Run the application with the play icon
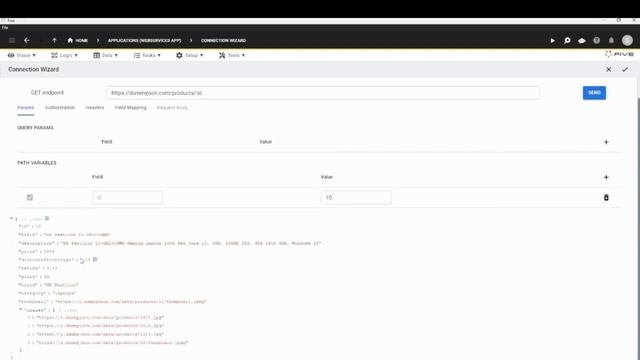640x360 pixels. click(552, 40)
